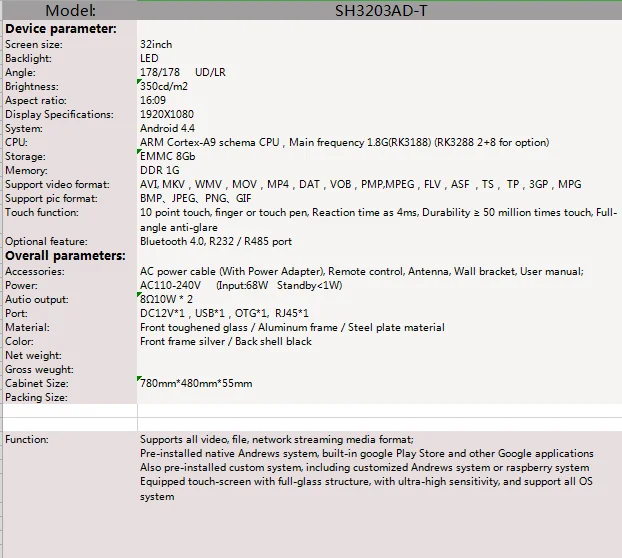Click the green error indicator on the 350cd/m2 cell
Viewport: 622px width, 558px height.
pos(140,82)
